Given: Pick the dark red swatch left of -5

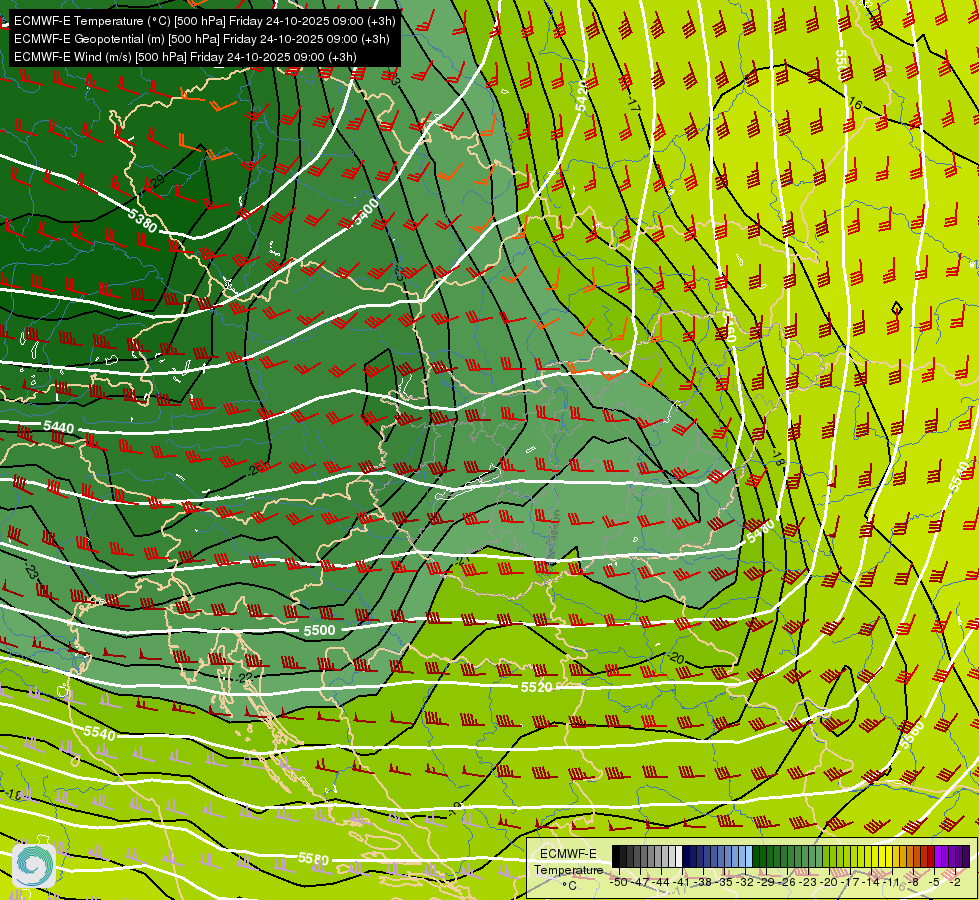Looking at the screenshot, I should (931, 856).
